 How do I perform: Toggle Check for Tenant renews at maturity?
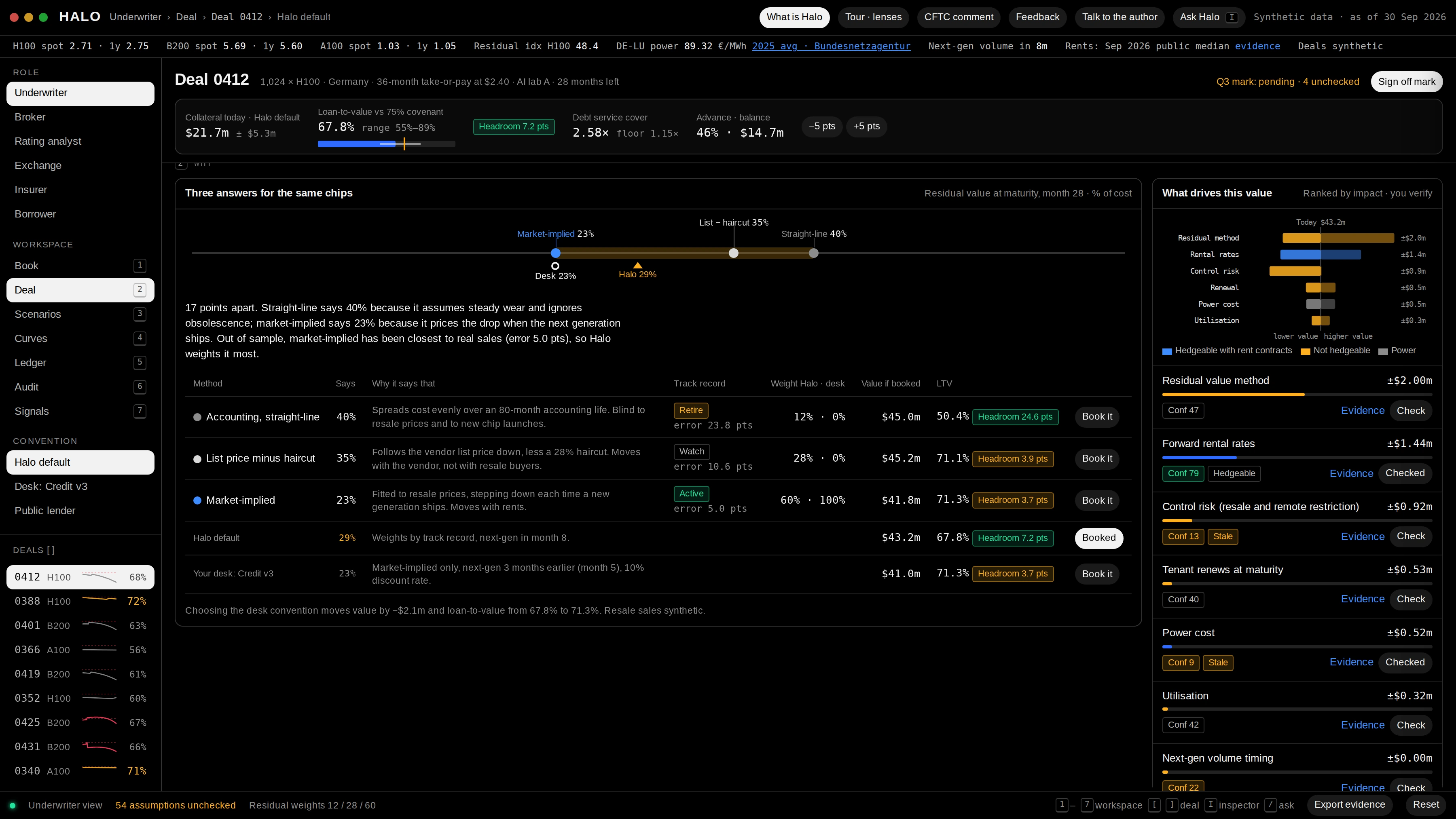coord(1411,599)
